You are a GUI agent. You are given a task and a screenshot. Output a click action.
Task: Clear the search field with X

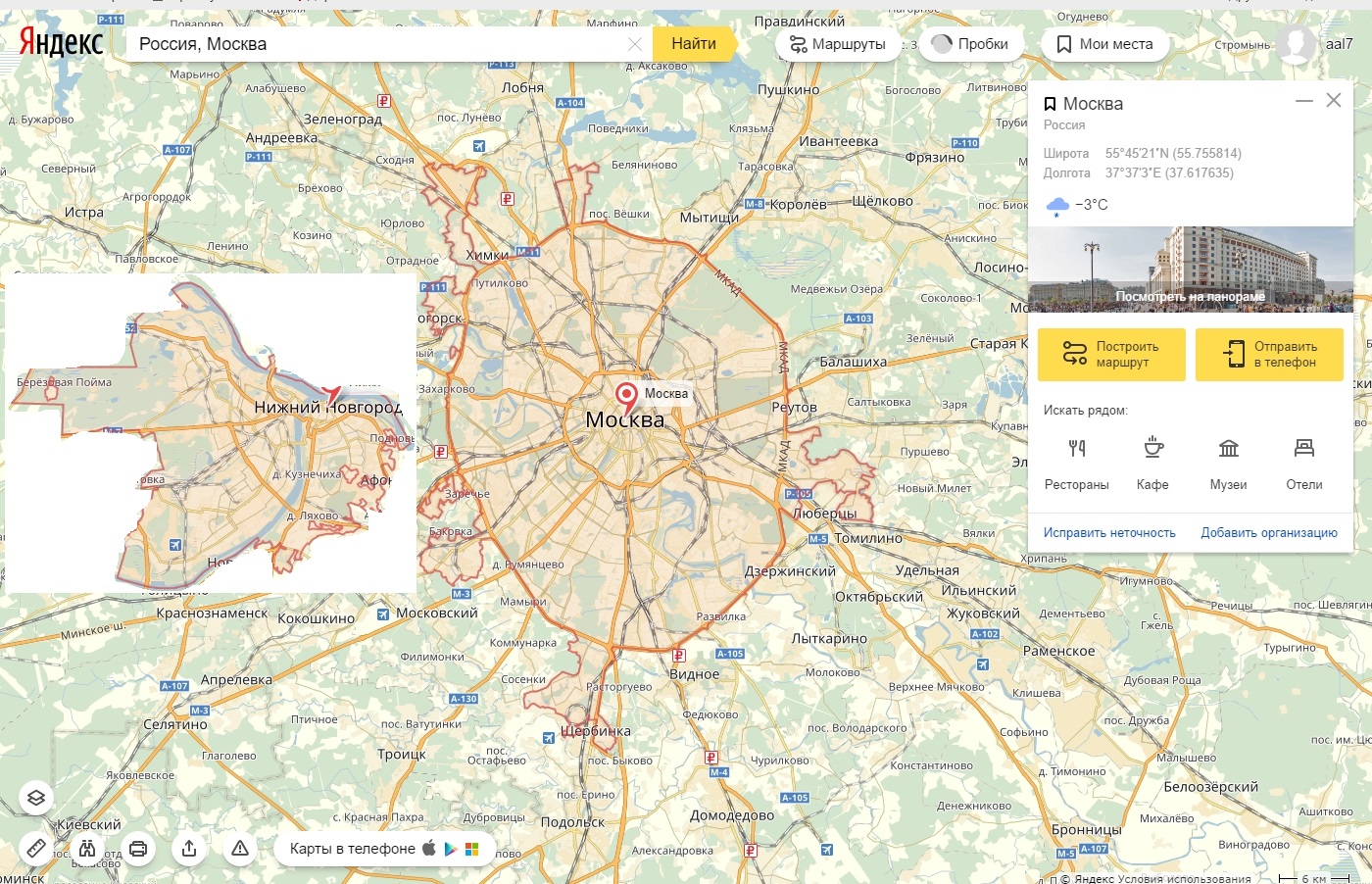click(x=635, y=44)
